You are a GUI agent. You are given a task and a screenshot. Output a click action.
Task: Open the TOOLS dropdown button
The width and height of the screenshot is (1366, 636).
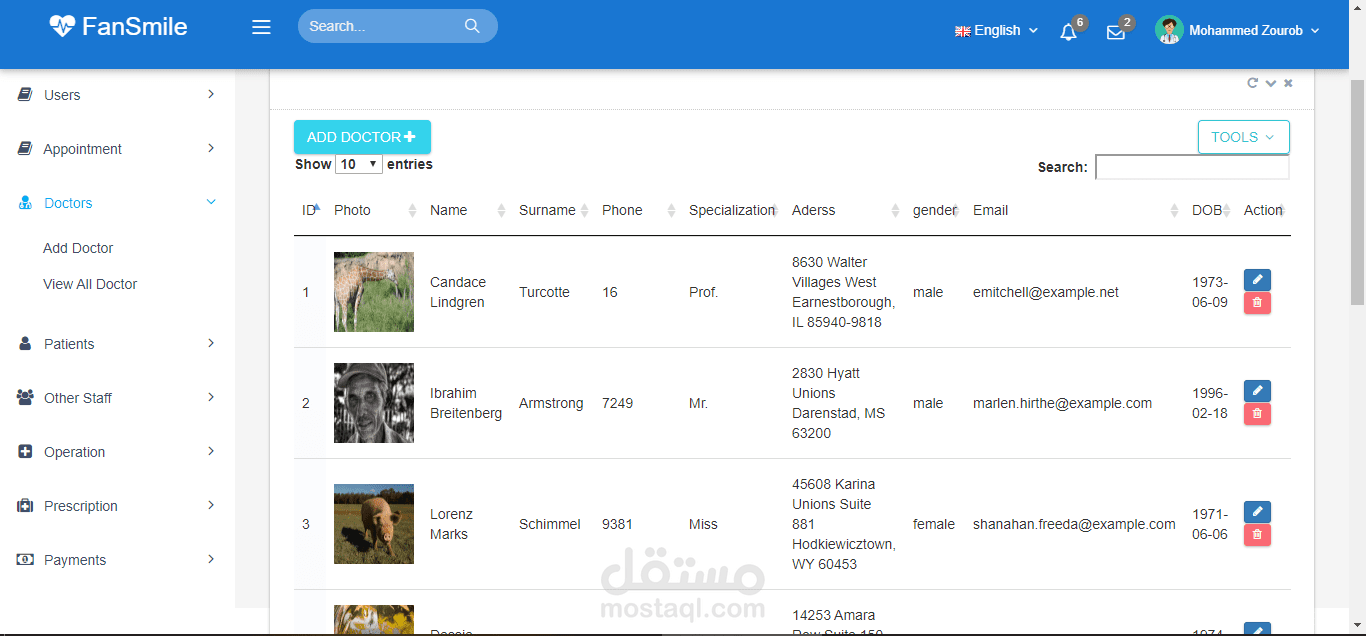click(1243, 137)
